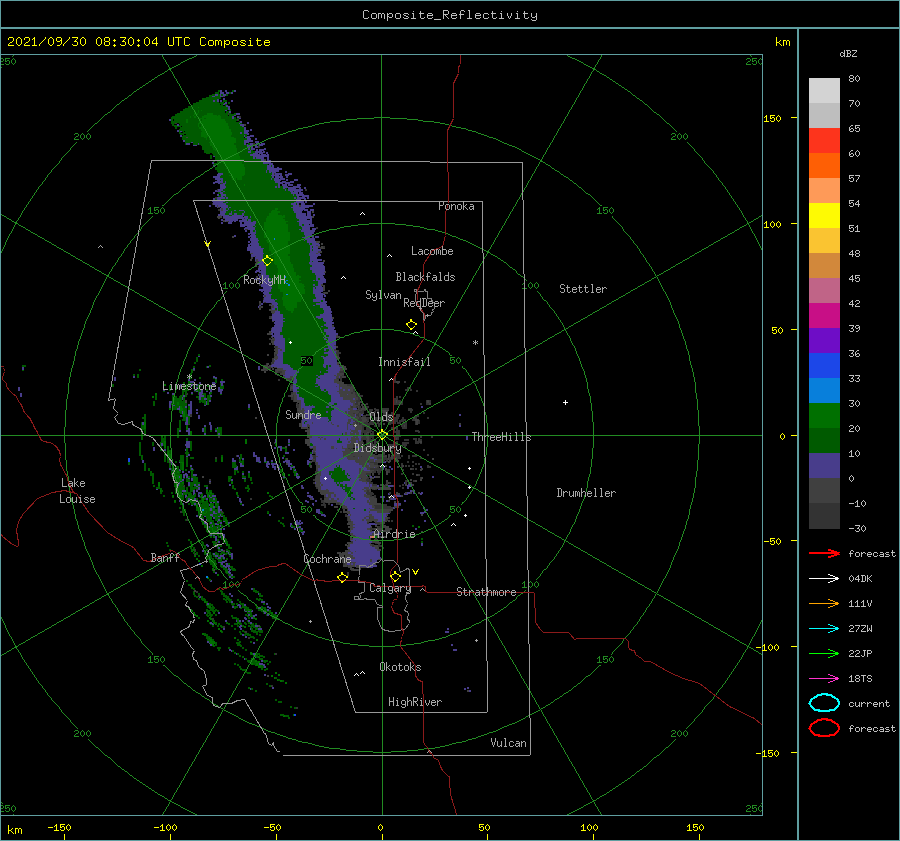Click the Vulcan town label
This screenshot has height=841, width=900.
(x=509, y=743)
